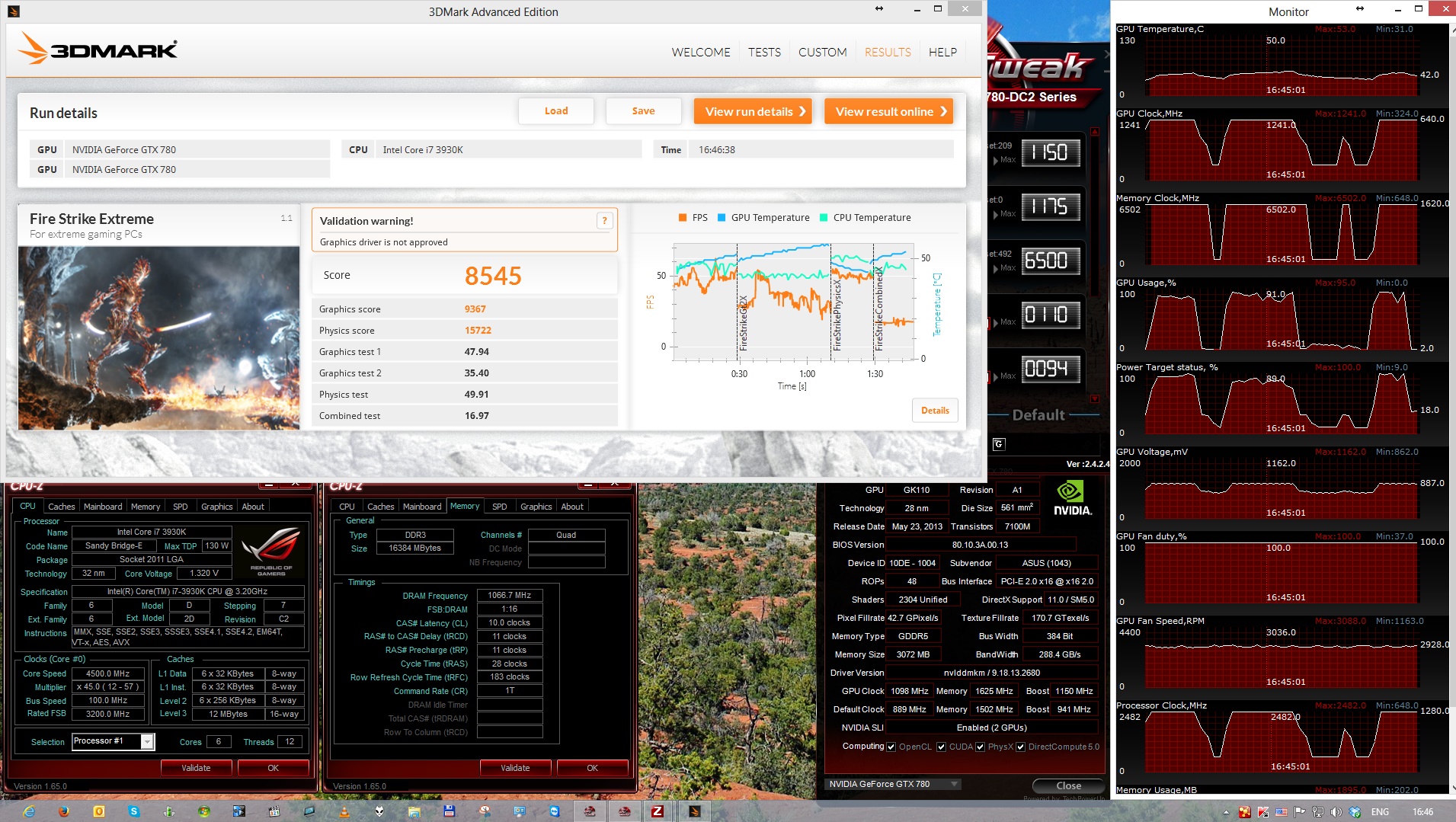Screen dimensions: 1456x822
Task: Click the View result online button
Action: (x=888, y=111)
